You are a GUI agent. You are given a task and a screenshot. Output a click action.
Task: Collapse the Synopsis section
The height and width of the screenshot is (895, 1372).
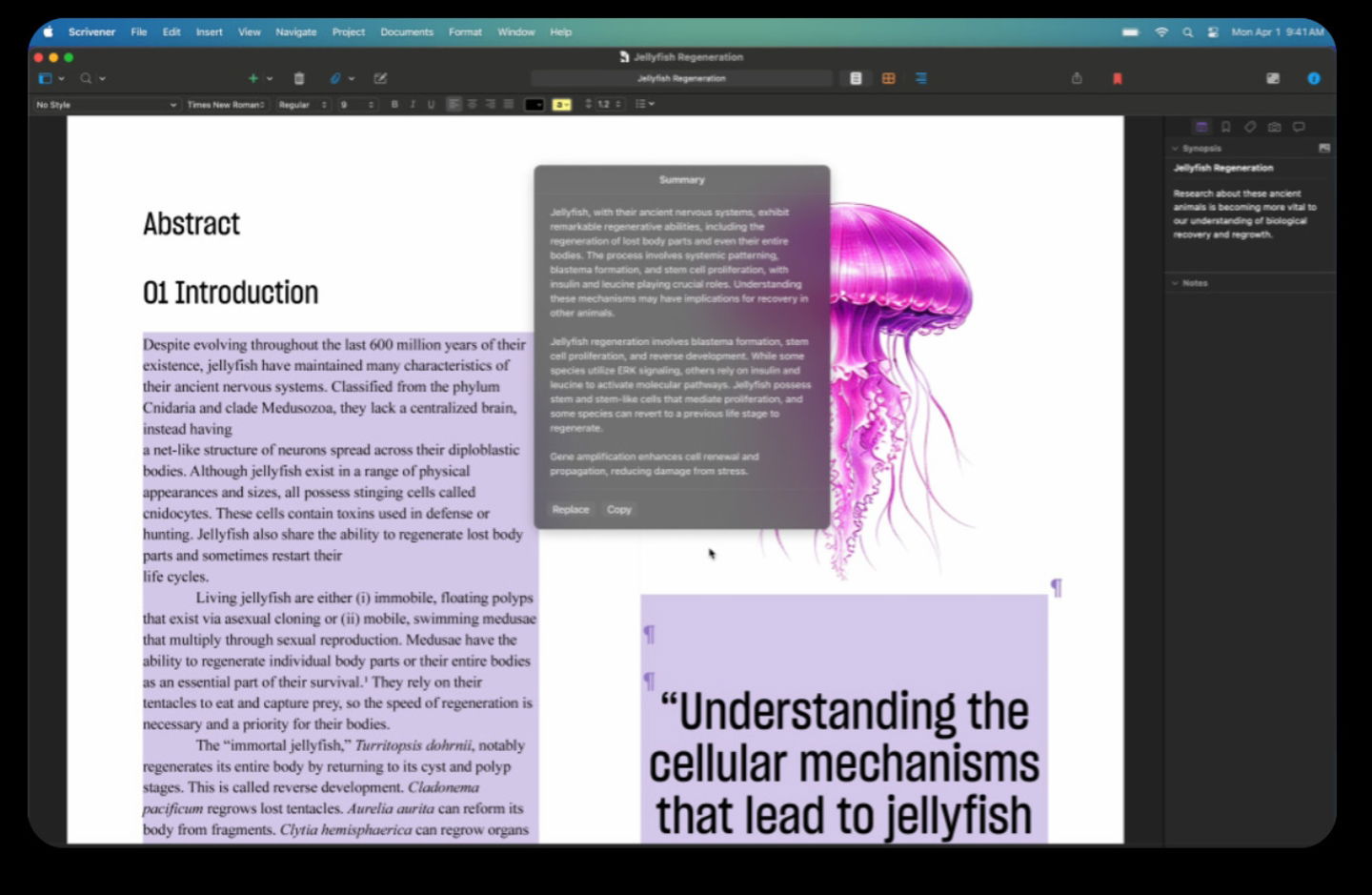pyautogui.click(x=1175, y=148)
